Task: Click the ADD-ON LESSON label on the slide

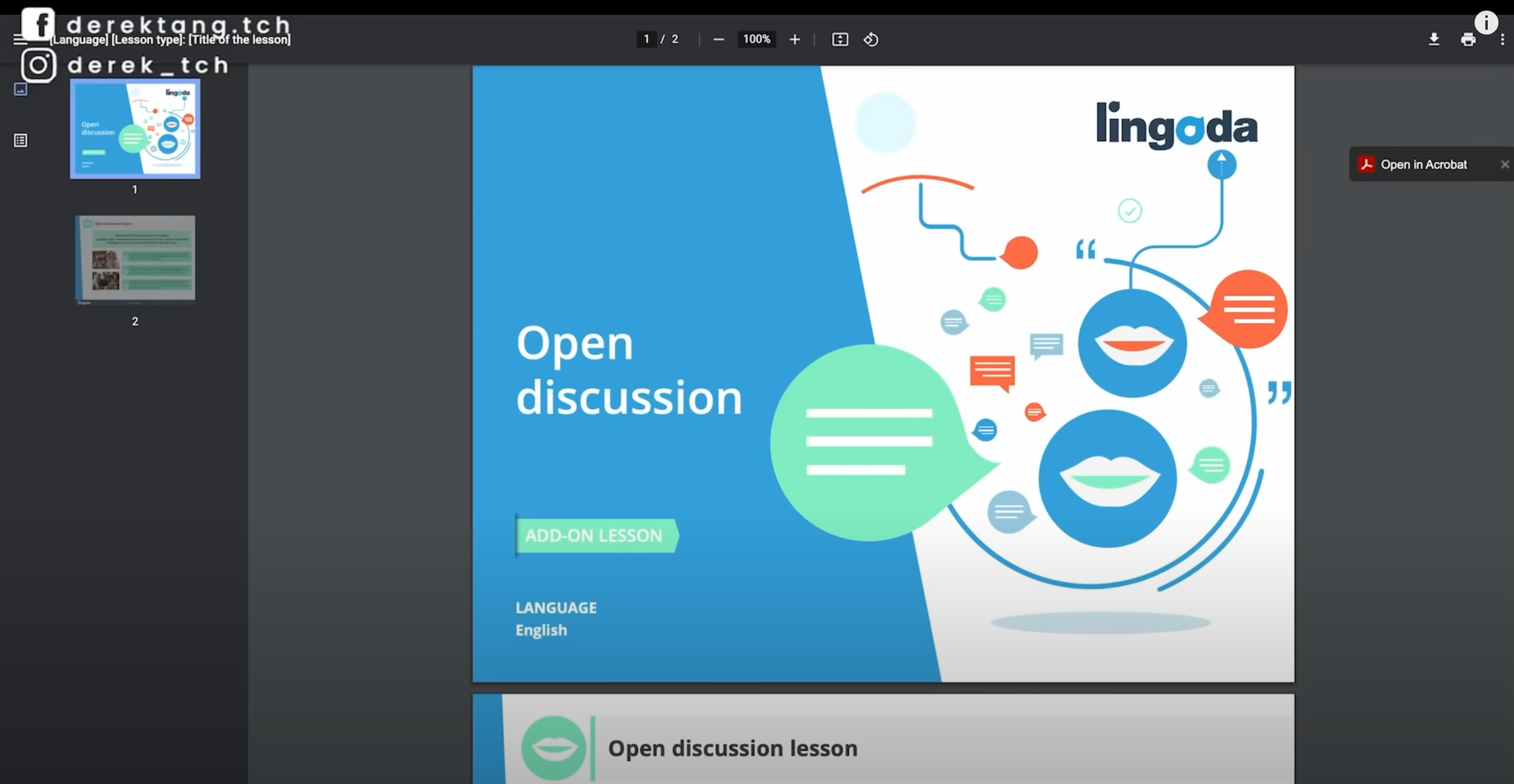Action: tap(595, 535)
